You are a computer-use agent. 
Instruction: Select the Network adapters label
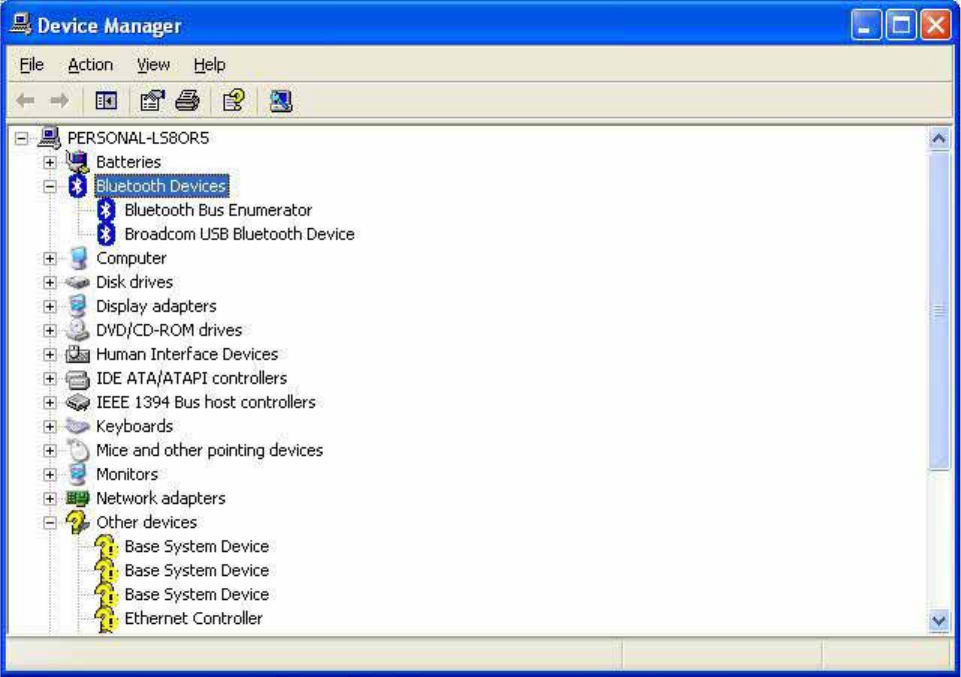pos(161,498)
